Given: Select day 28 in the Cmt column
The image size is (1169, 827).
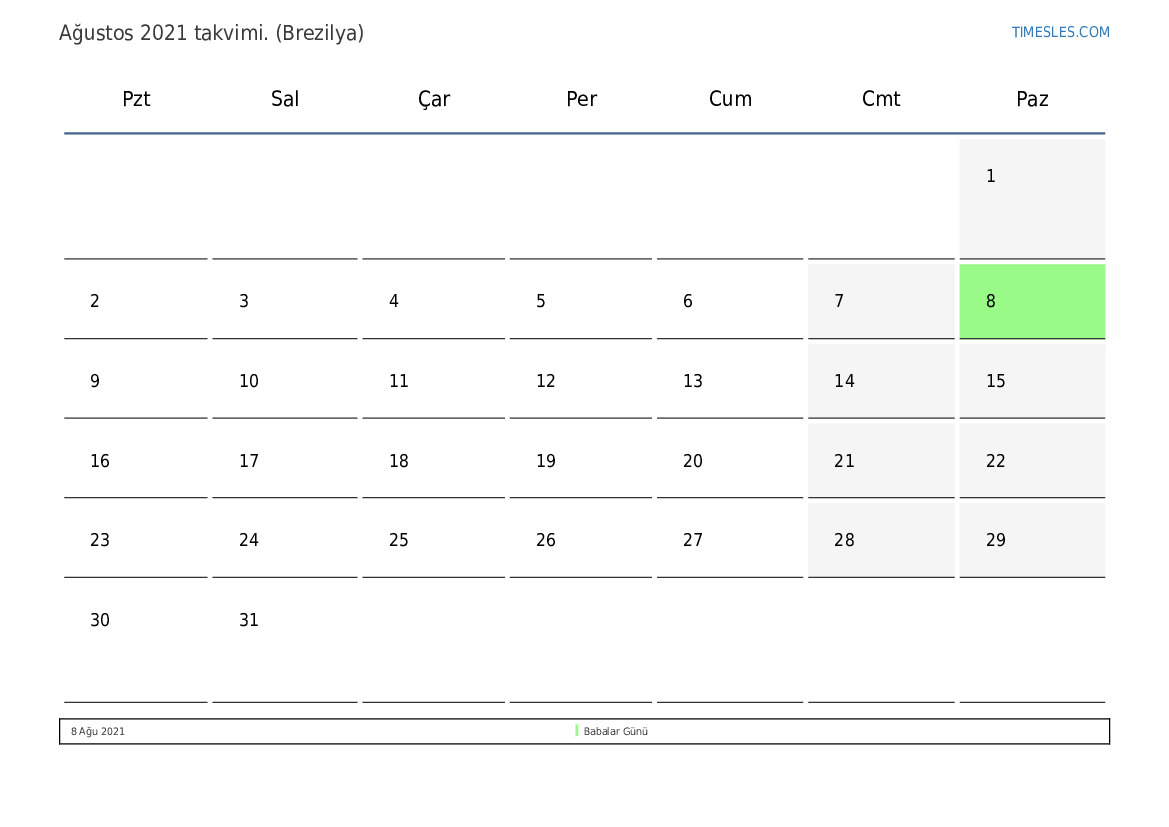Looking at the screenshot, I should point(881,540).
